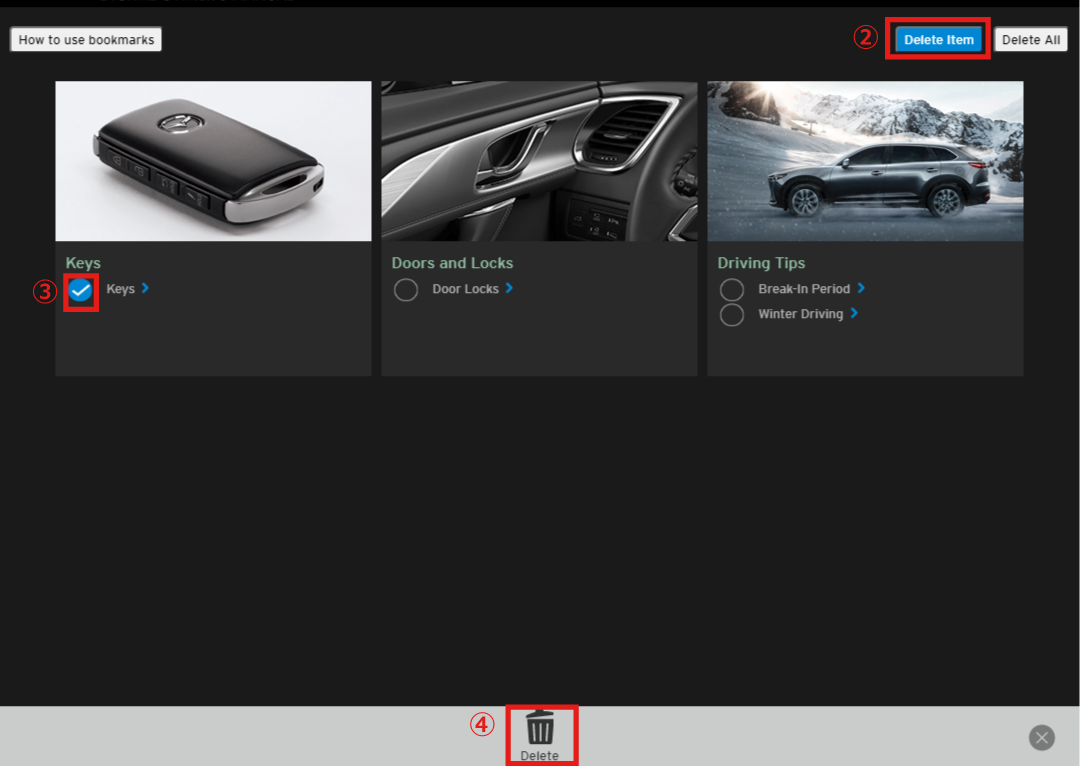Click the Winter Driving chevron arrow

pos(853,313)
